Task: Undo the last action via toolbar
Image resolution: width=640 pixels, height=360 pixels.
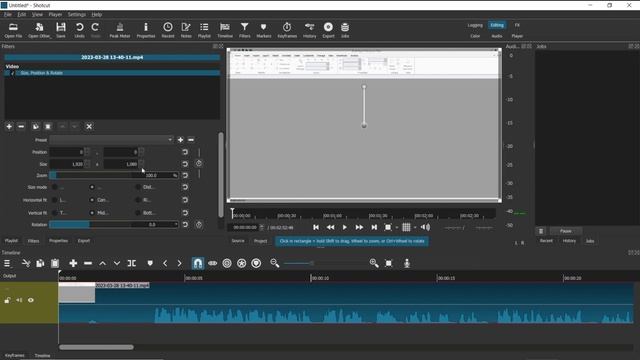Action: click(x=79, y=30)
